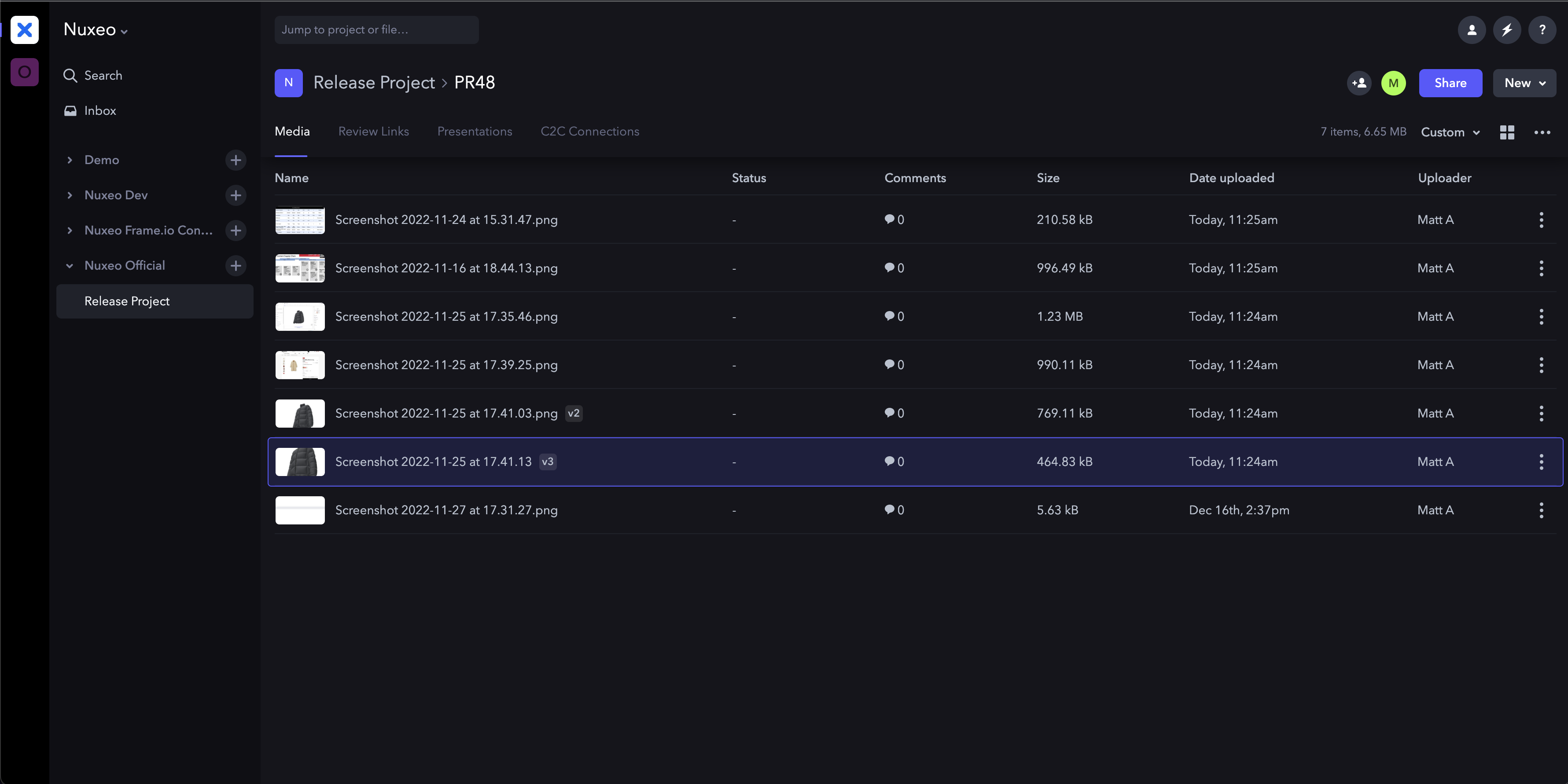1568x784 pixels.
Task: Select file Screenshot 2022-11-16 at 18.44.13.png
Action: (446, 268)
